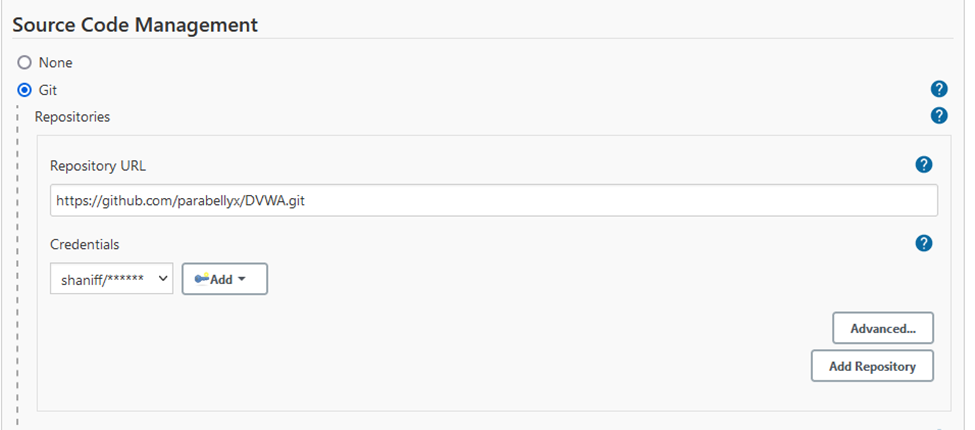
Task: Select the None radio button
Action: [x=25, y=62]
